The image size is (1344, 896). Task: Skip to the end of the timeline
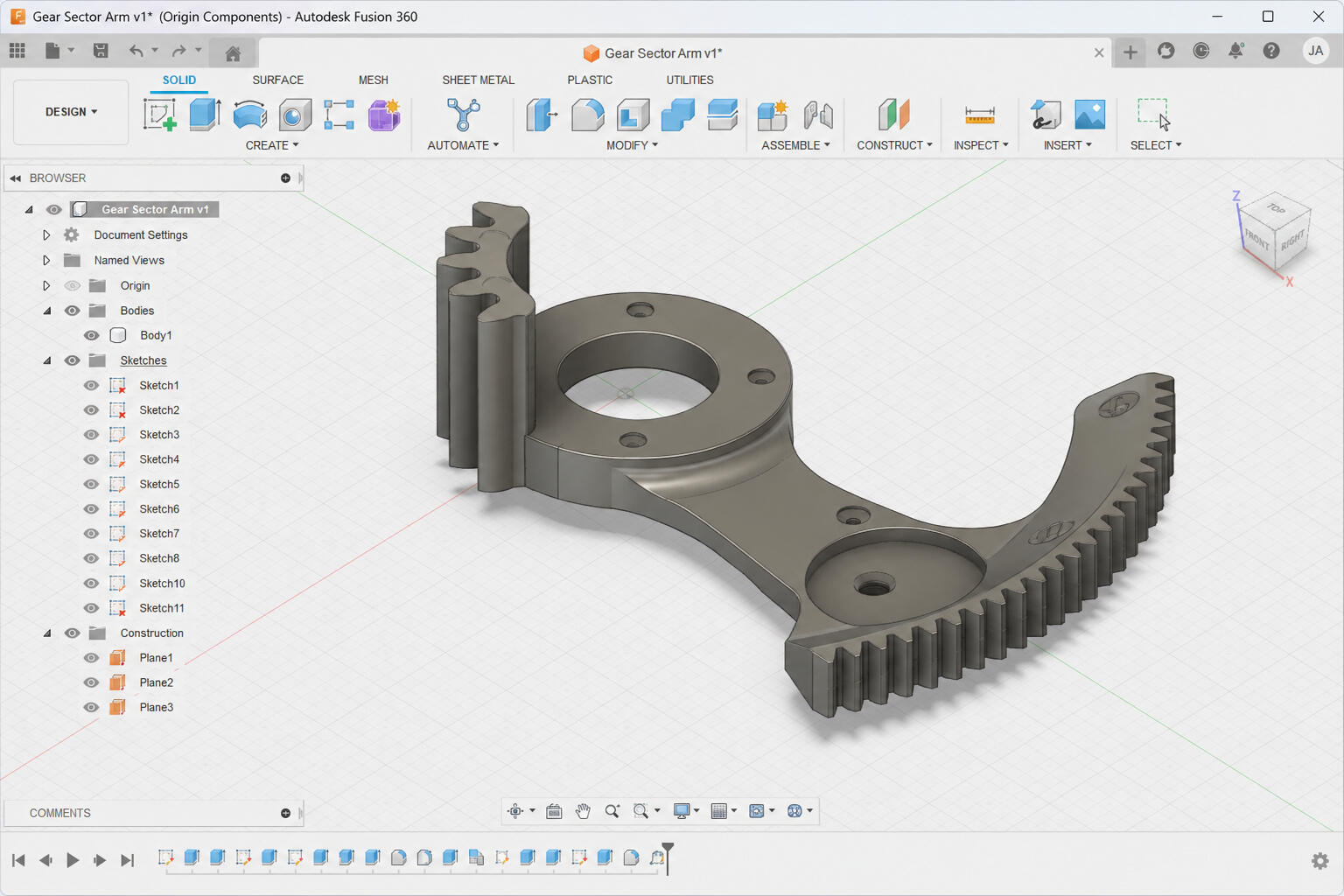click(x=128, y=860)
